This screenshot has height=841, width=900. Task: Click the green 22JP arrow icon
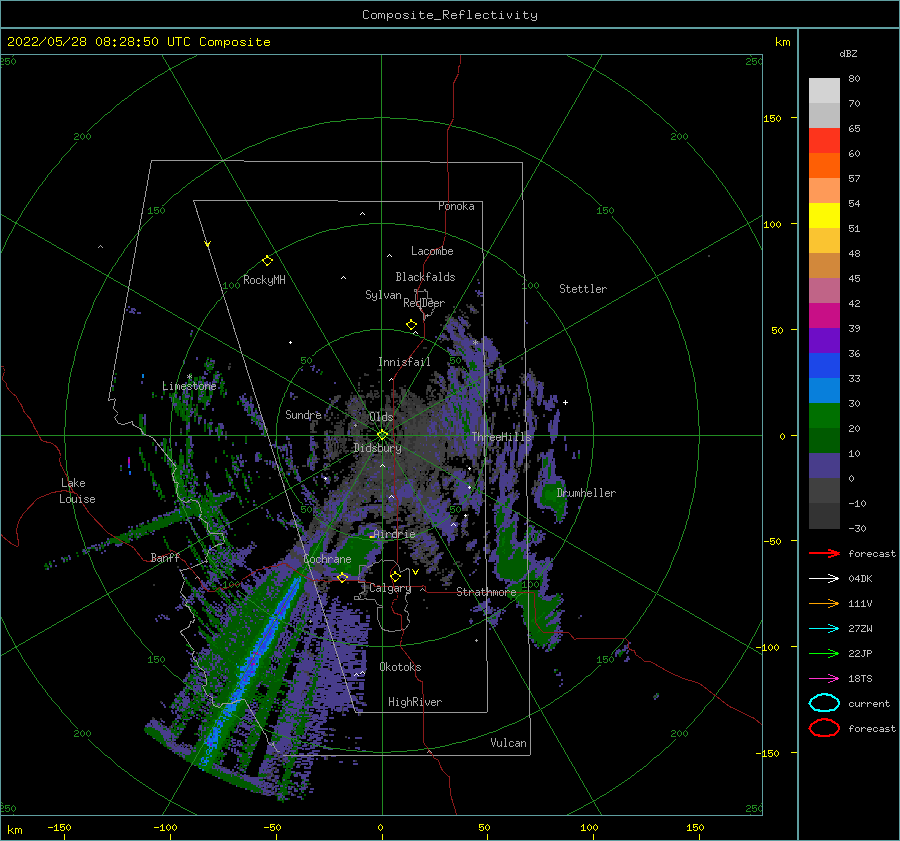[824, 653]
